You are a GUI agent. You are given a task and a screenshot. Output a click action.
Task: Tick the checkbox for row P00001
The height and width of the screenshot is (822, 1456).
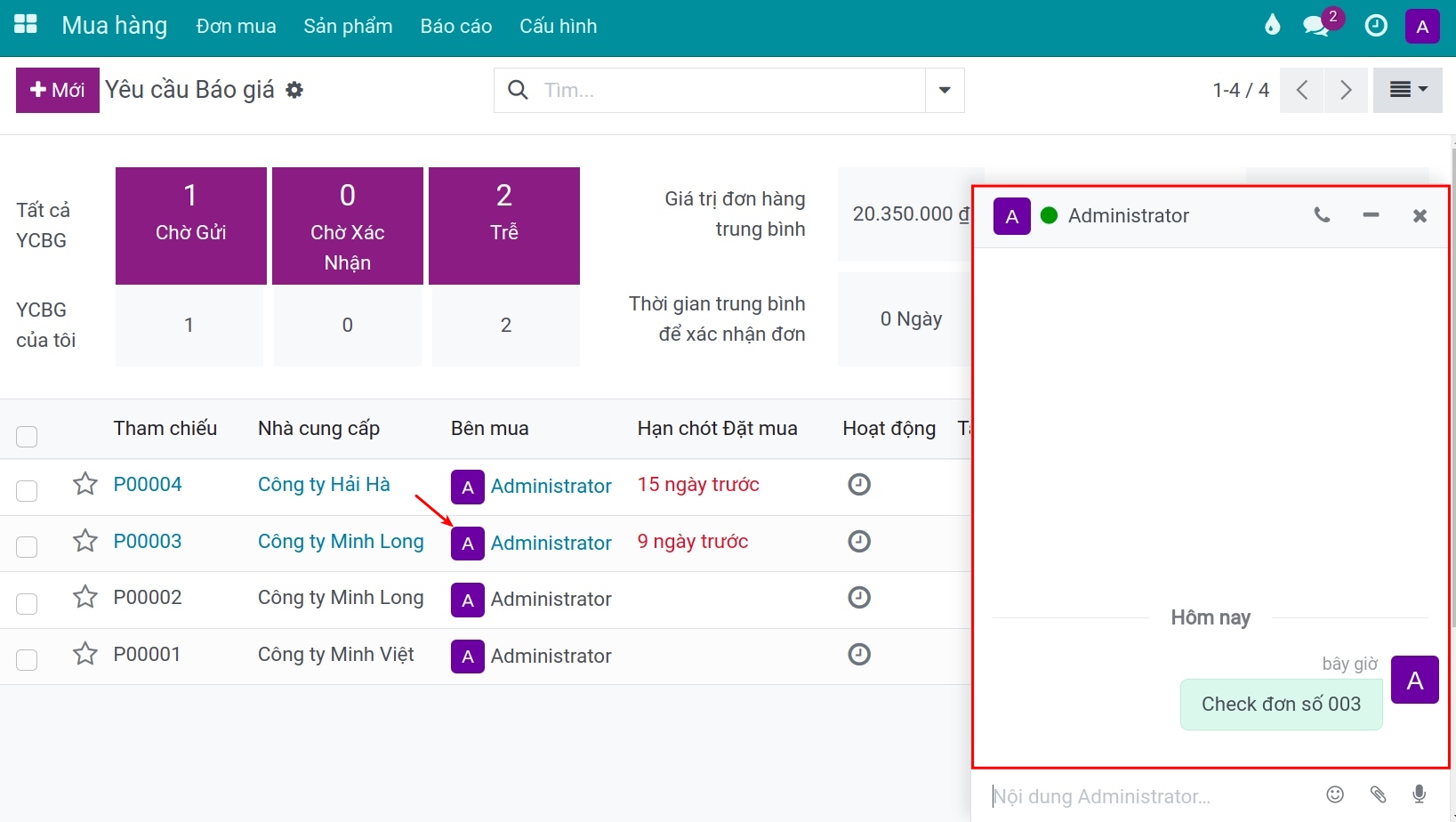click(x=27, y=659)
